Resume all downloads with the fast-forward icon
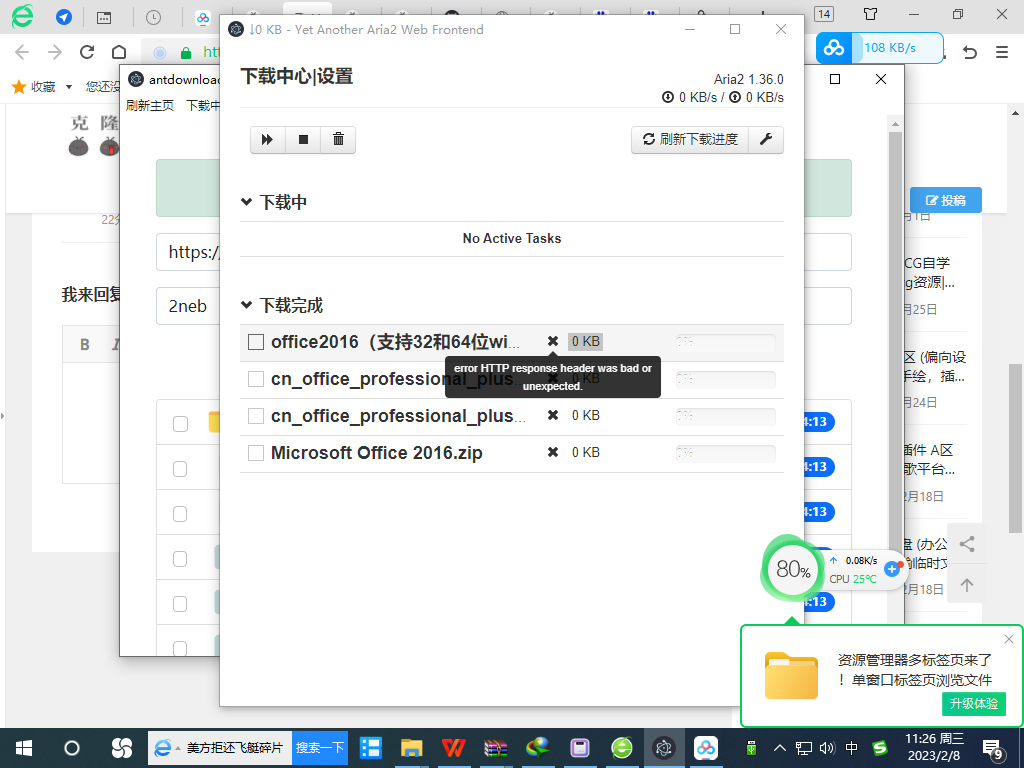Screen dimensions: 1024x768 click(268, 140)
